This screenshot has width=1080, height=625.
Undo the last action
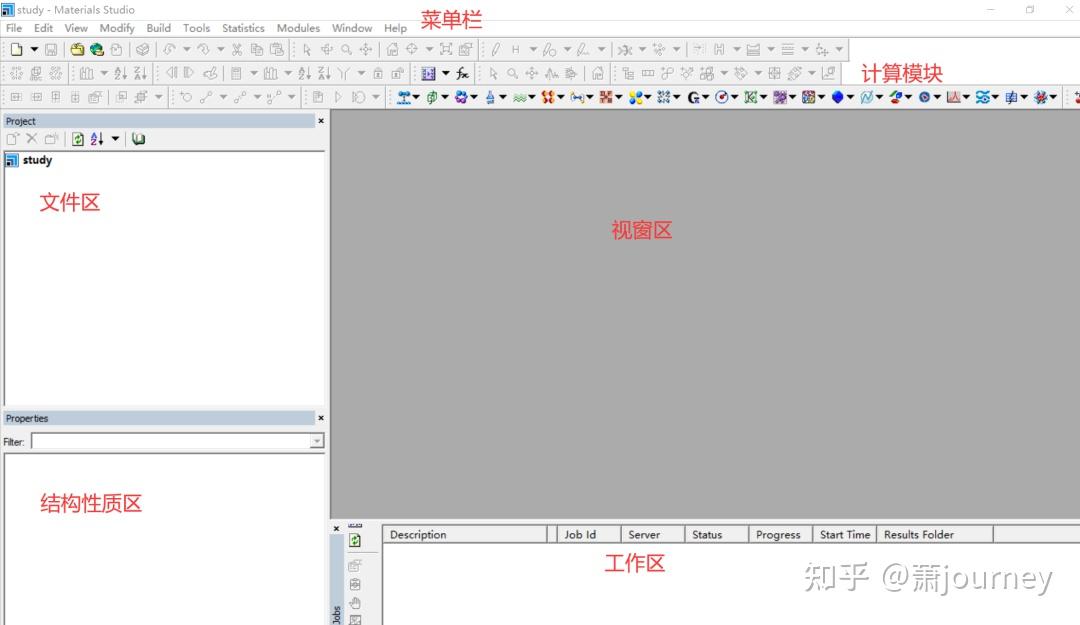[169, 48]
